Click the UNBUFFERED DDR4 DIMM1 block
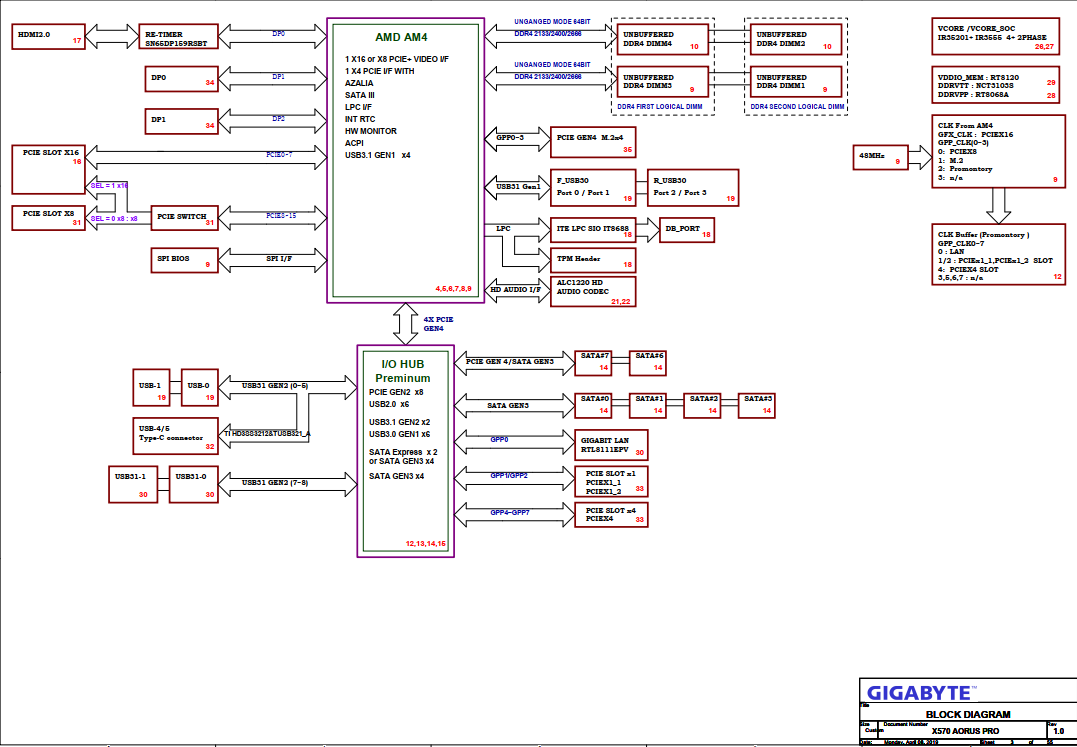 796,82
